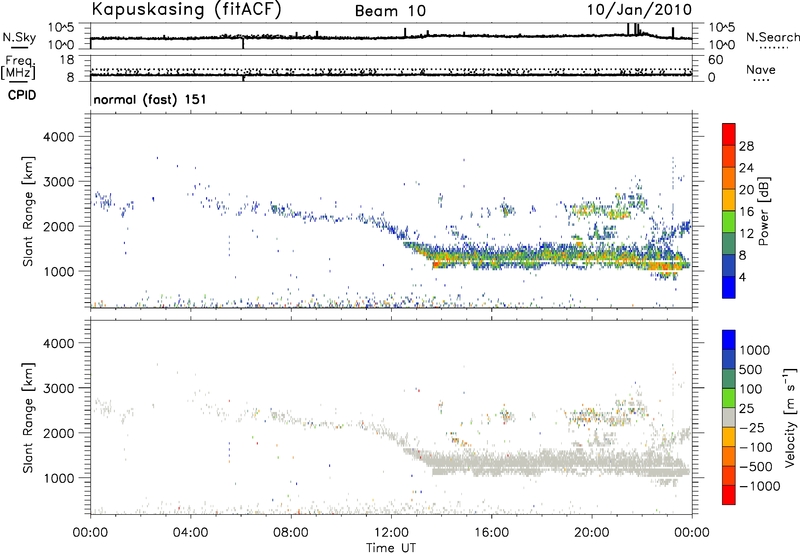Screen dimensions: 800x554
Task: Click the solid line sample under "N.Sky"
Action: 19,47
